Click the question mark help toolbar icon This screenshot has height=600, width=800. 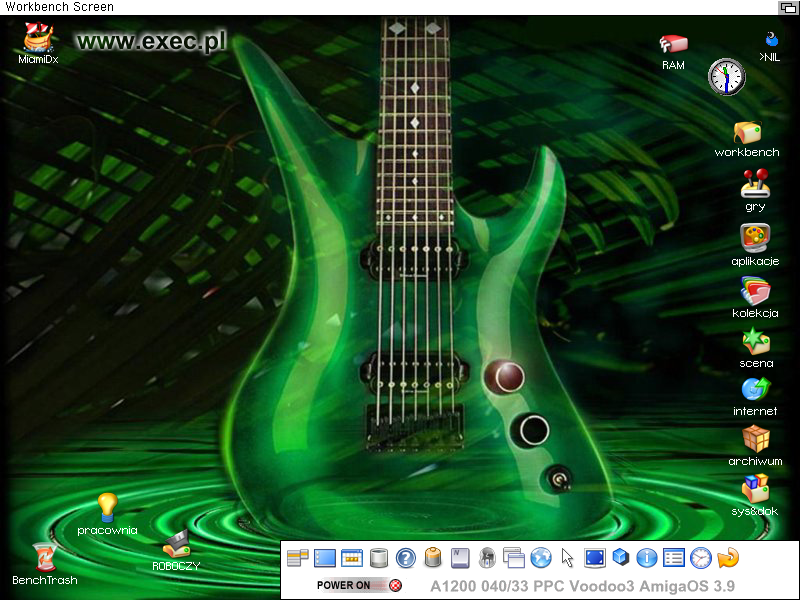coord(405,558)
